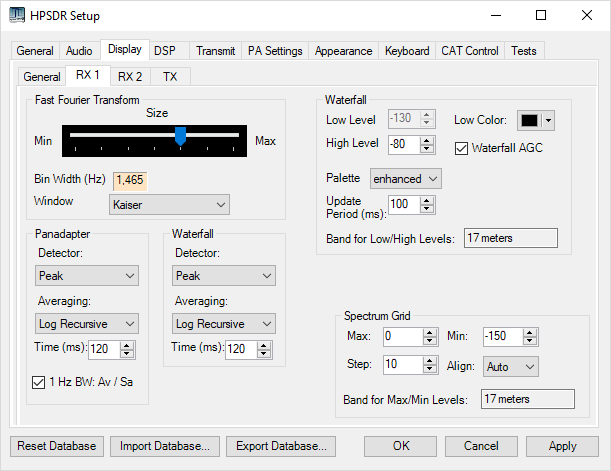Click the Cancel button

481,446
